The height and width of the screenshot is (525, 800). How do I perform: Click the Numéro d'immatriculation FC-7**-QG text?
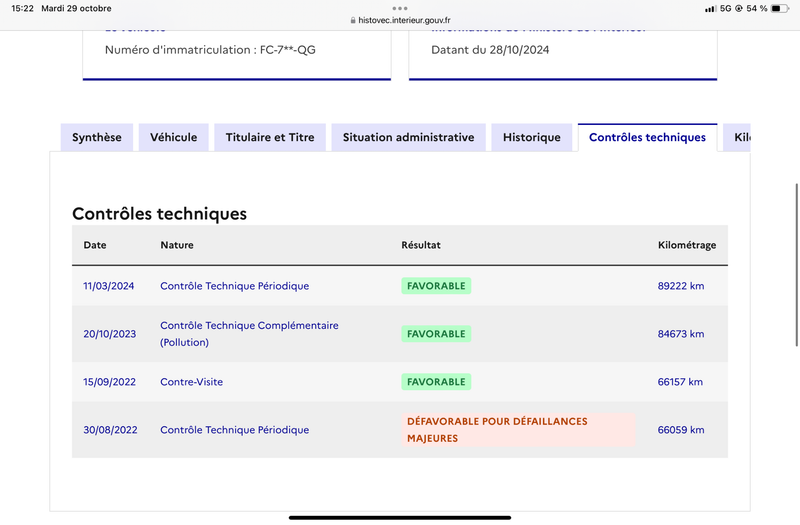point(210,49)
